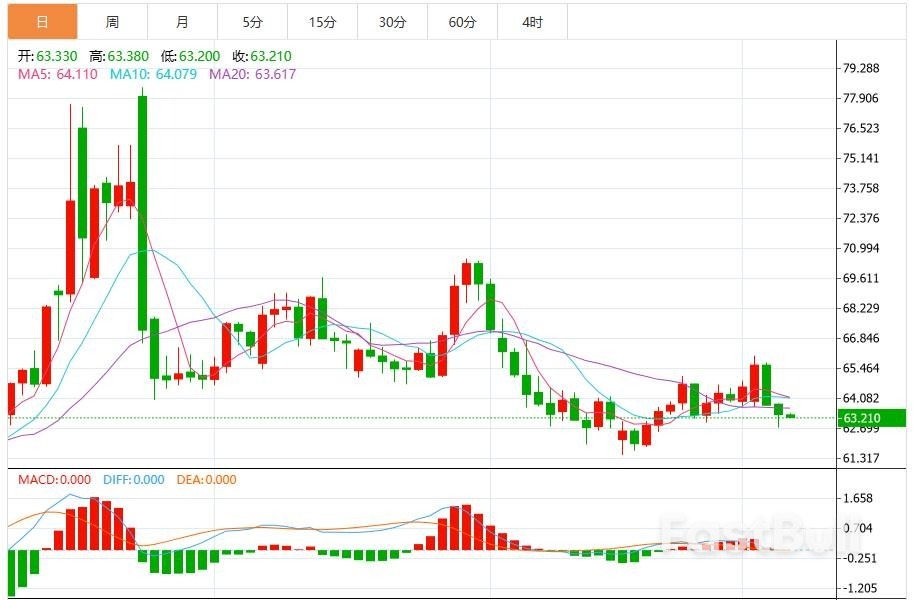The image size is (916, 600).
Task: Select the monthly (月) timeframe tab
Action: pyautogui.click(x=184, y=19)
